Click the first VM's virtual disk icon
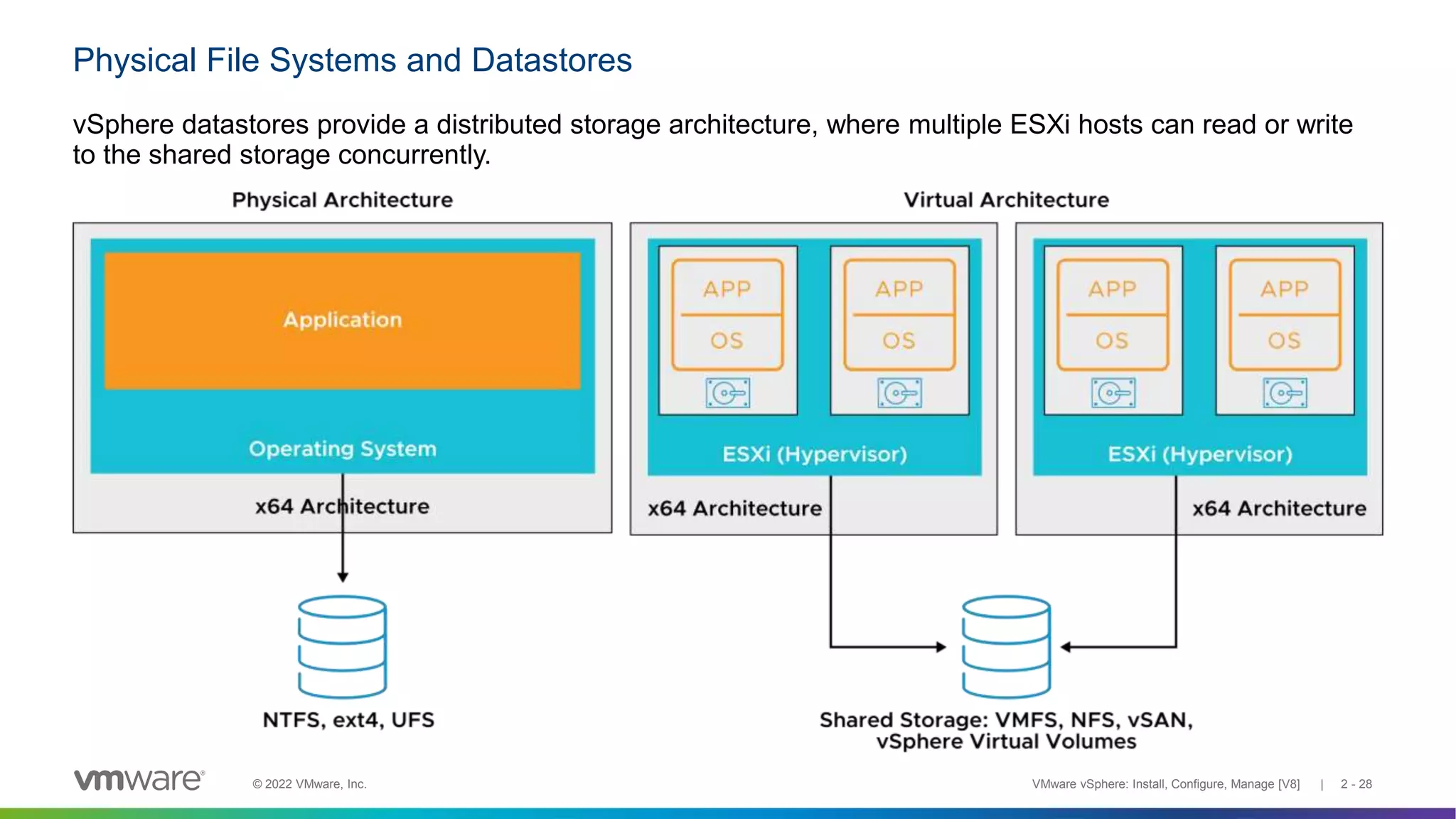This screenshot has width=1456, height=819. pyautogui.click(x=727, y=392)
